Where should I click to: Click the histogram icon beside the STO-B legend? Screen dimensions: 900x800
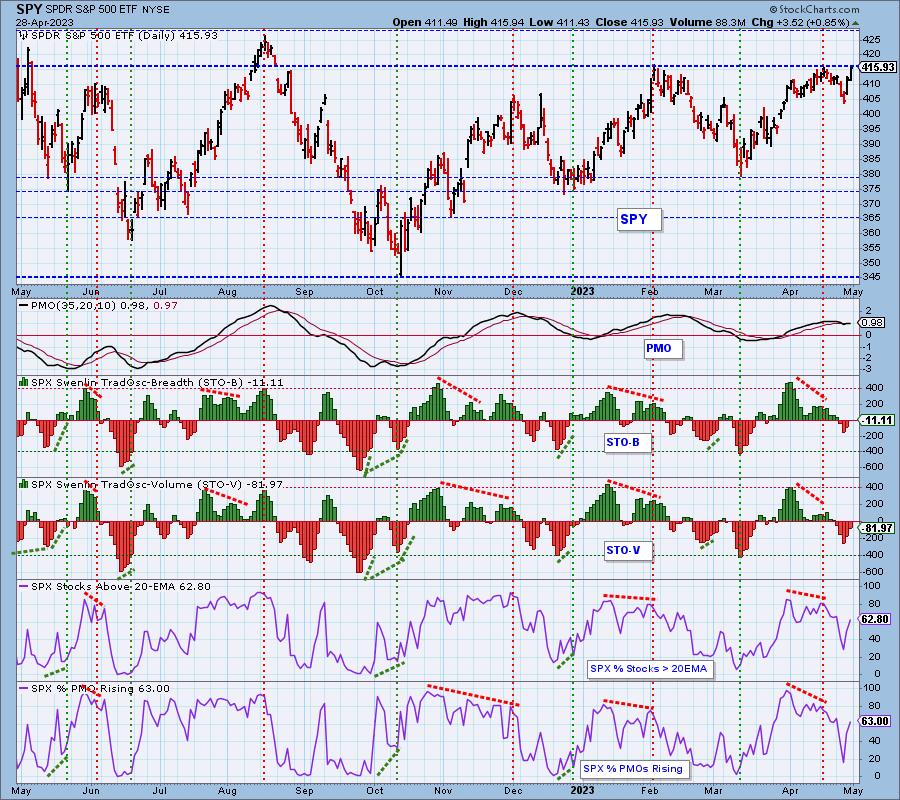click(24, 382)
